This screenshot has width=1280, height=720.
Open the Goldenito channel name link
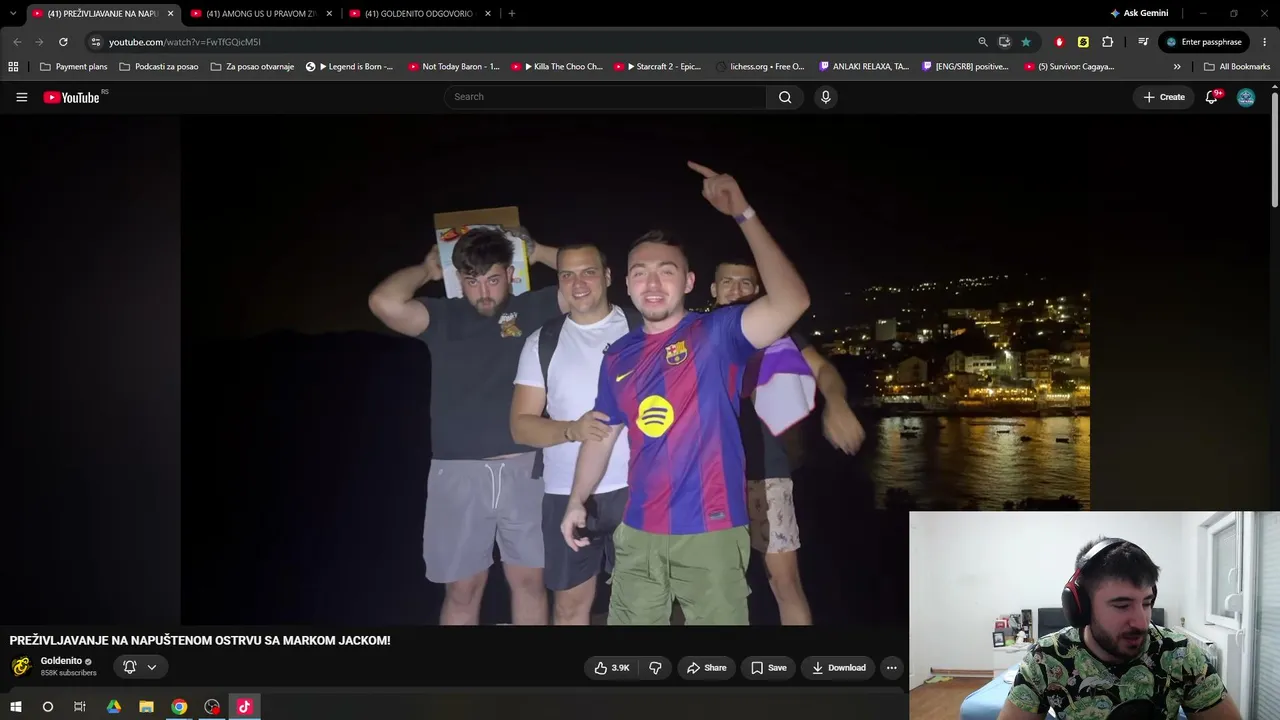[61, 661]
